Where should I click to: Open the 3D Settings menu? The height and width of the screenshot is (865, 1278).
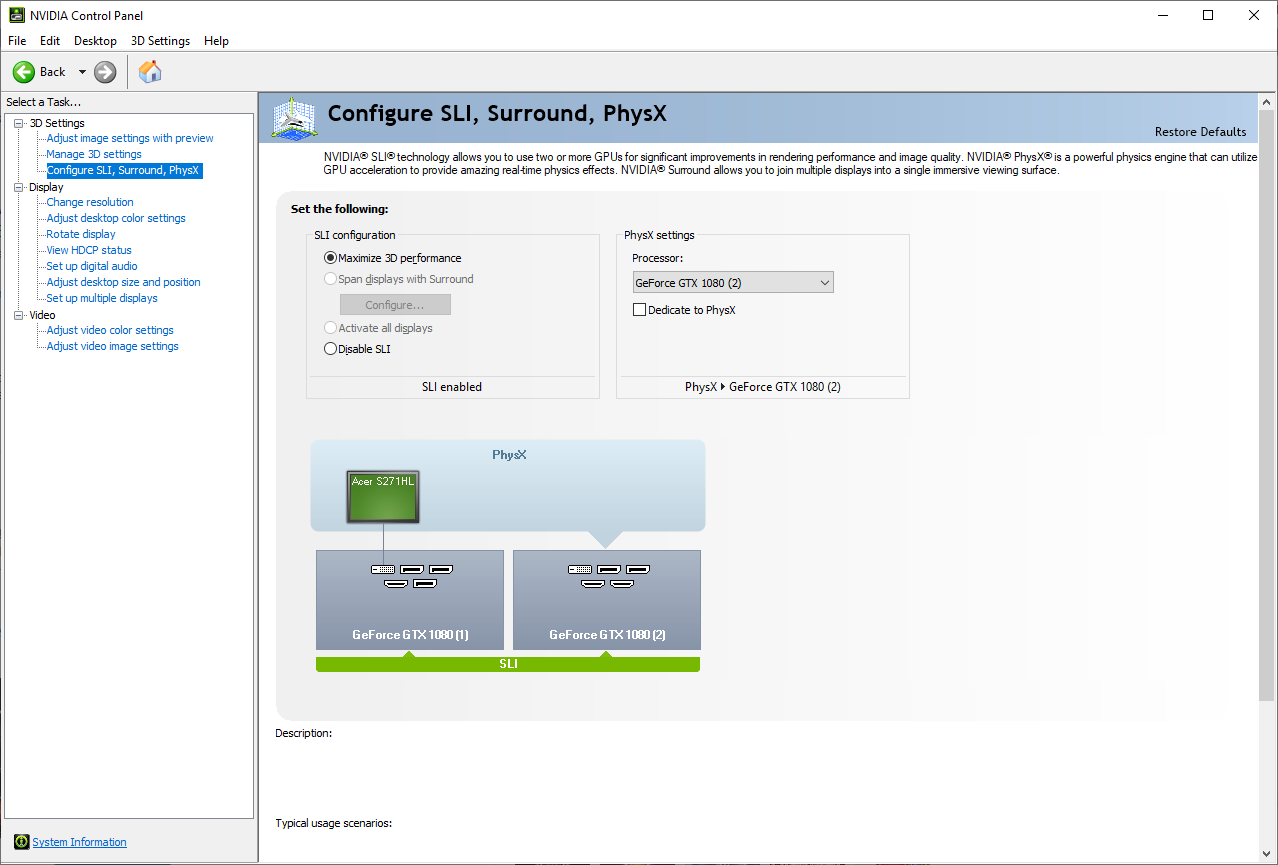point(160,41)
